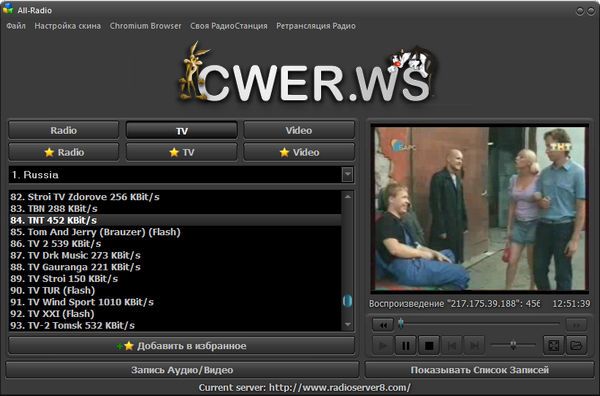This screenshot has width=600, height=396.
Task: Click the All-Radio app icon in title bar
Action: click(8, 9)
